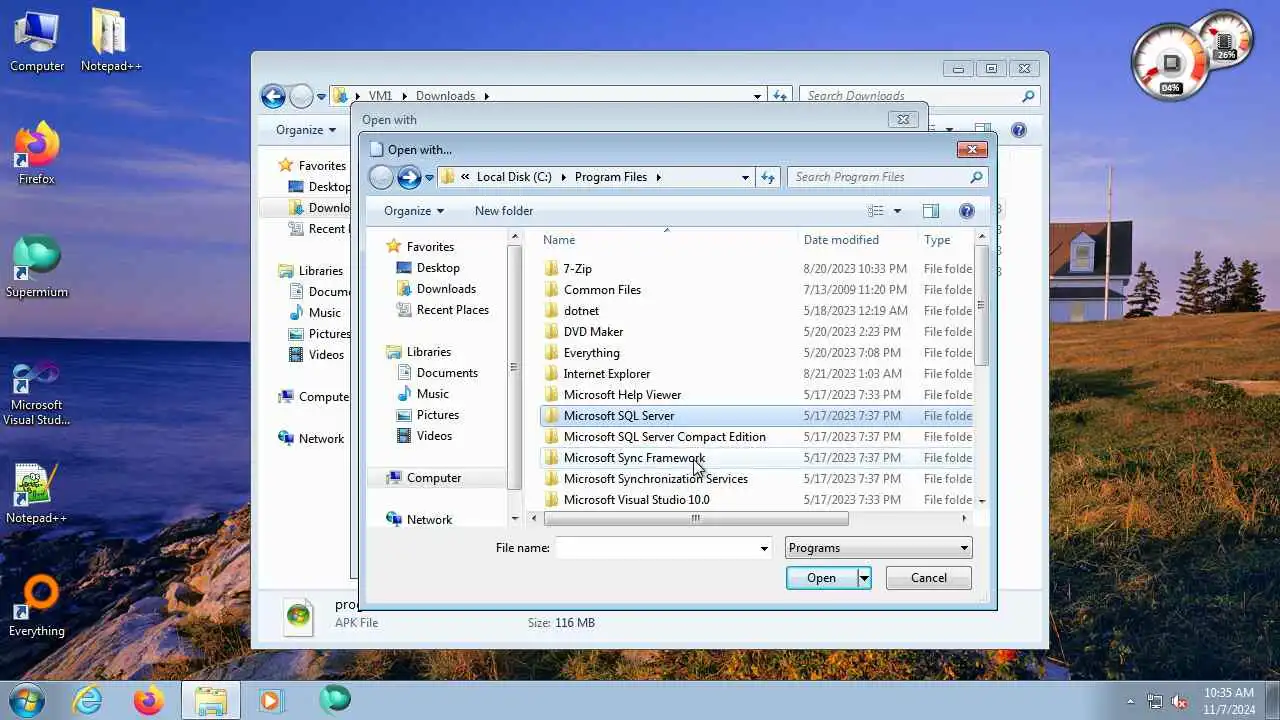Image resolution: width=1280 pixels, height=720 pixels.
Task: Launch Firefox from desktop shortcut
Action: [x=37, y=153]
